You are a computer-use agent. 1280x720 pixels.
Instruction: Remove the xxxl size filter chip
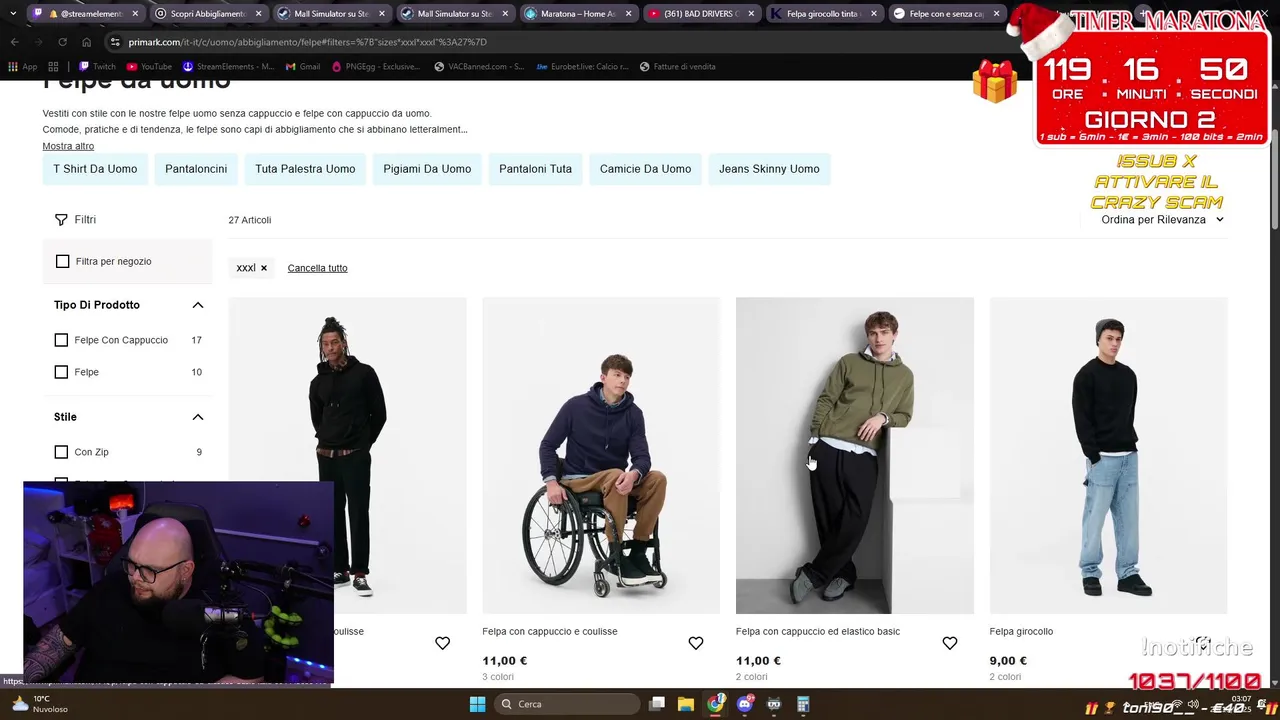(x=264, y=268)
